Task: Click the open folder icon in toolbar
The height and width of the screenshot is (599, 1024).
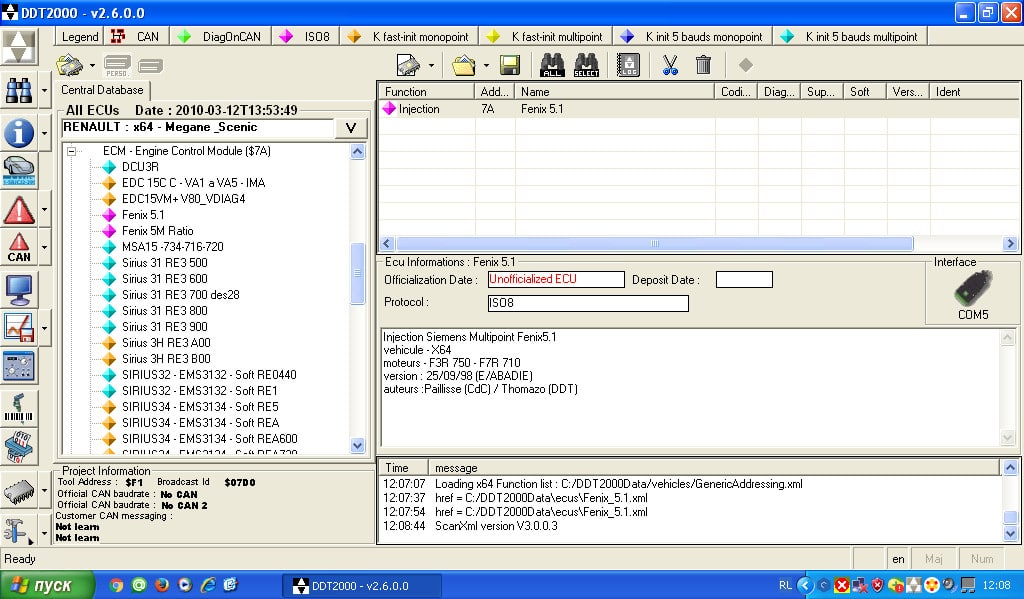Action: tap(463, 65)
